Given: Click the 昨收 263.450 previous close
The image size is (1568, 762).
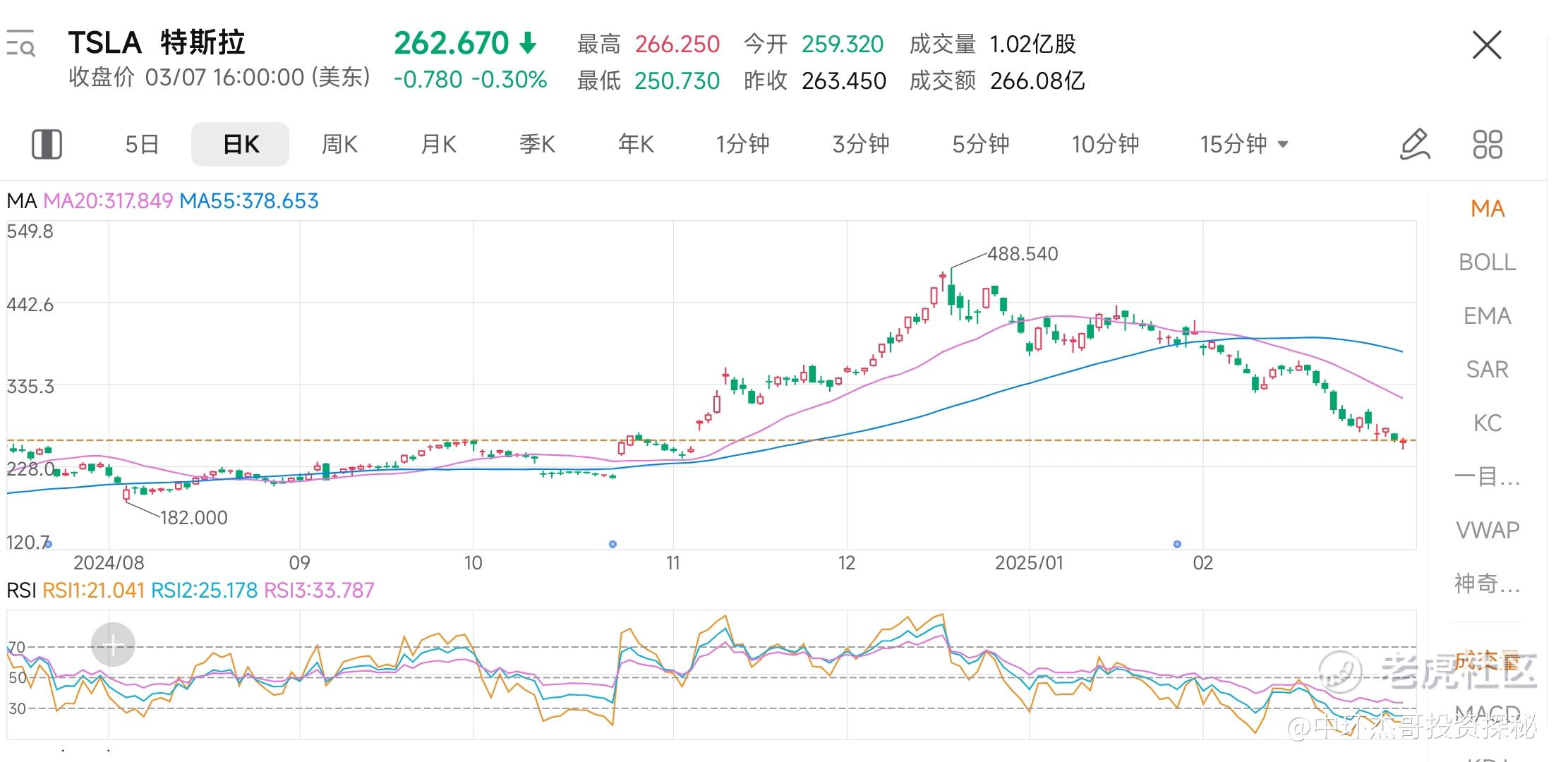Looking at the screenshot, I should [x=815, y=81].
